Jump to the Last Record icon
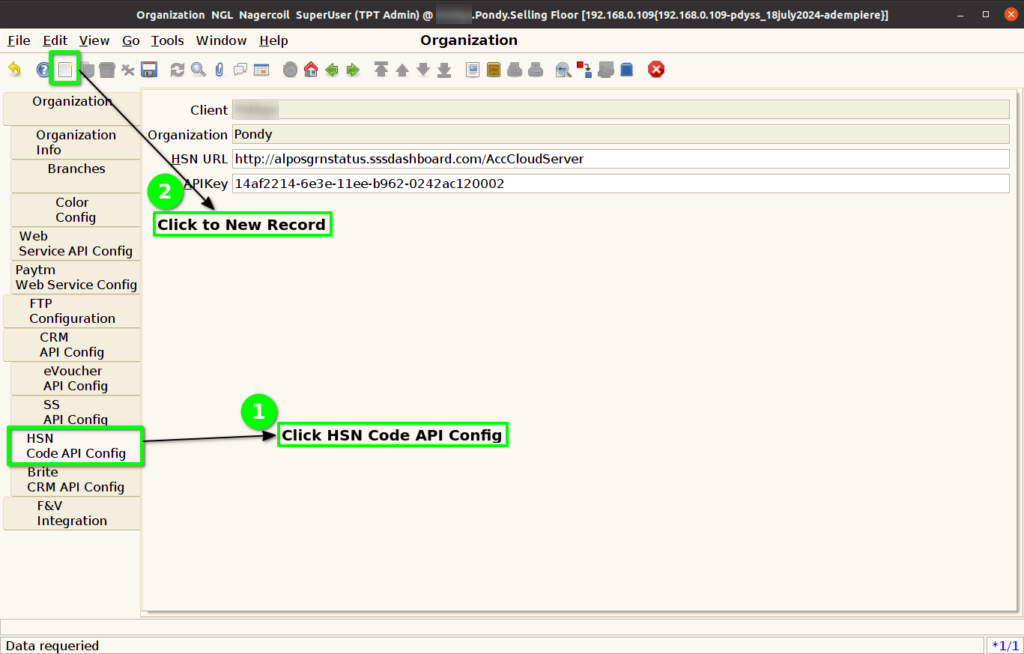This screenshot has height=654, width=1024. click(444, 69)
